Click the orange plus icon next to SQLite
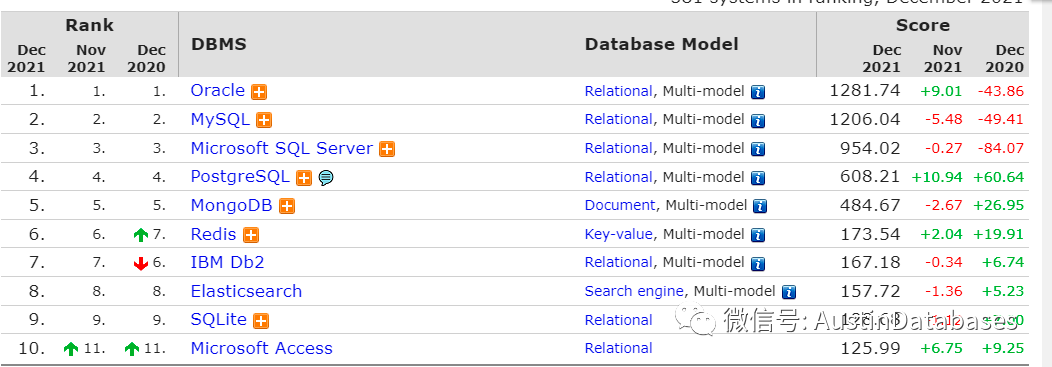 [x=261, y=321]
